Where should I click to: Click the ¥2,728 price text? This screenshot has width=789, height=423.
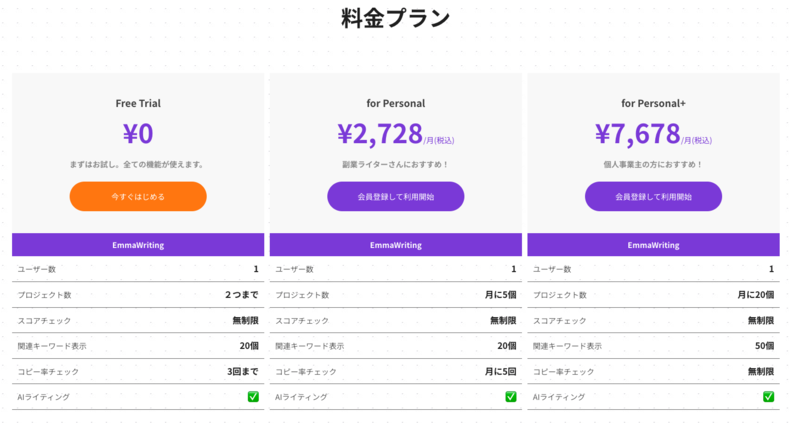pyautogui.click(x=380, y=134)
